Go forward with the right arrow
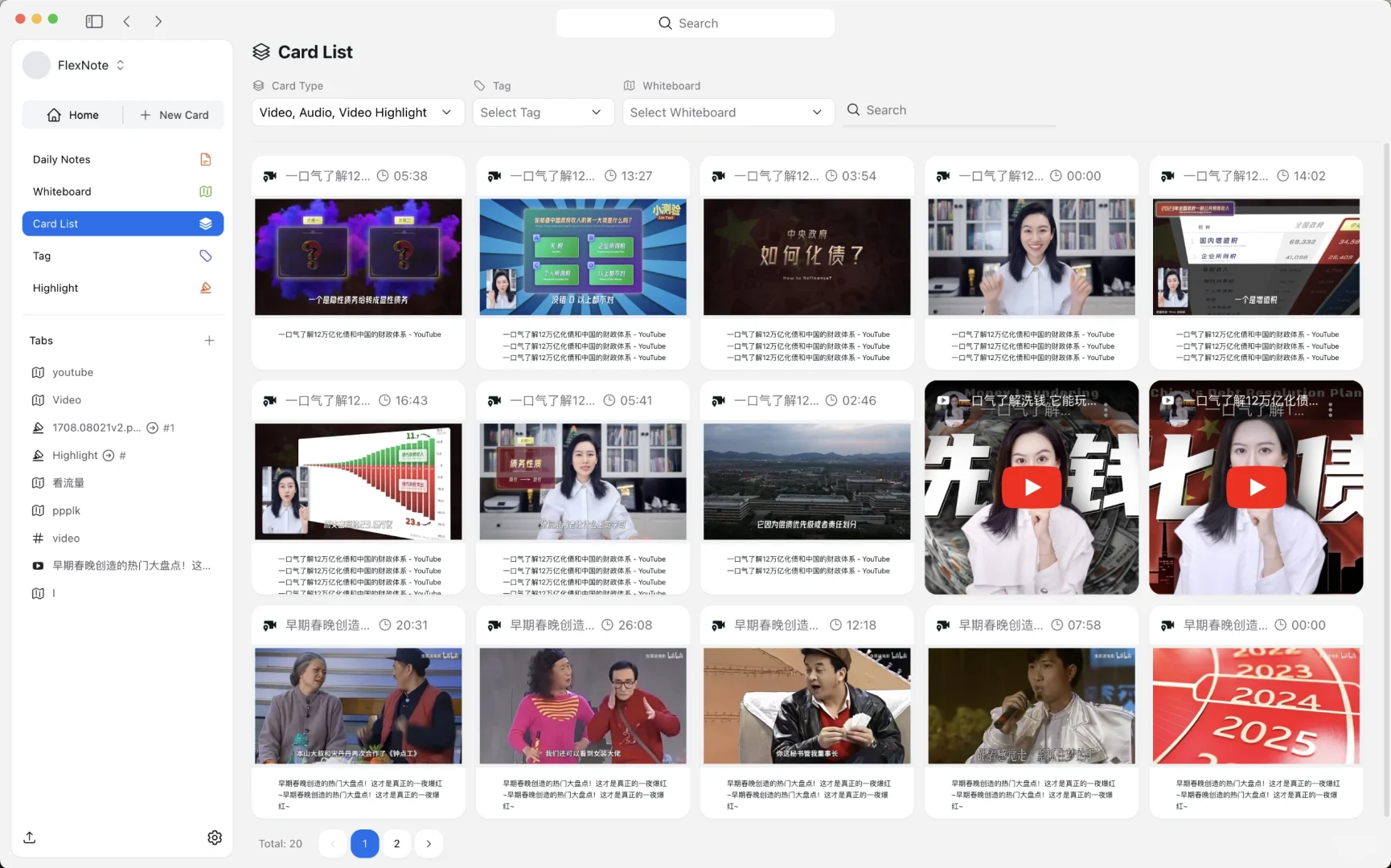The image size is (1391, 868). click(158, 22)
